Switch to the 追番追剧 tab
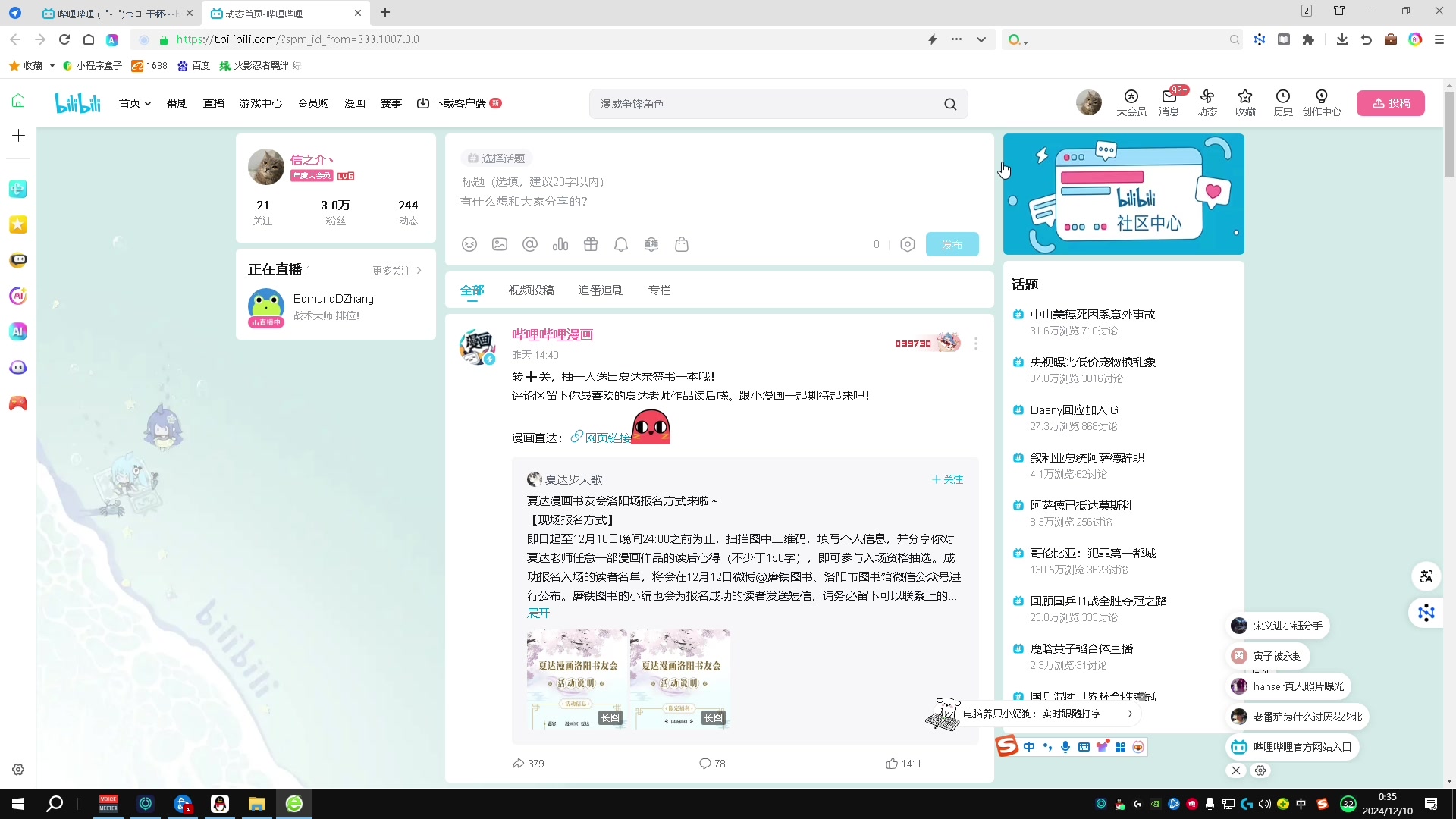 click(x=601, y=290)
